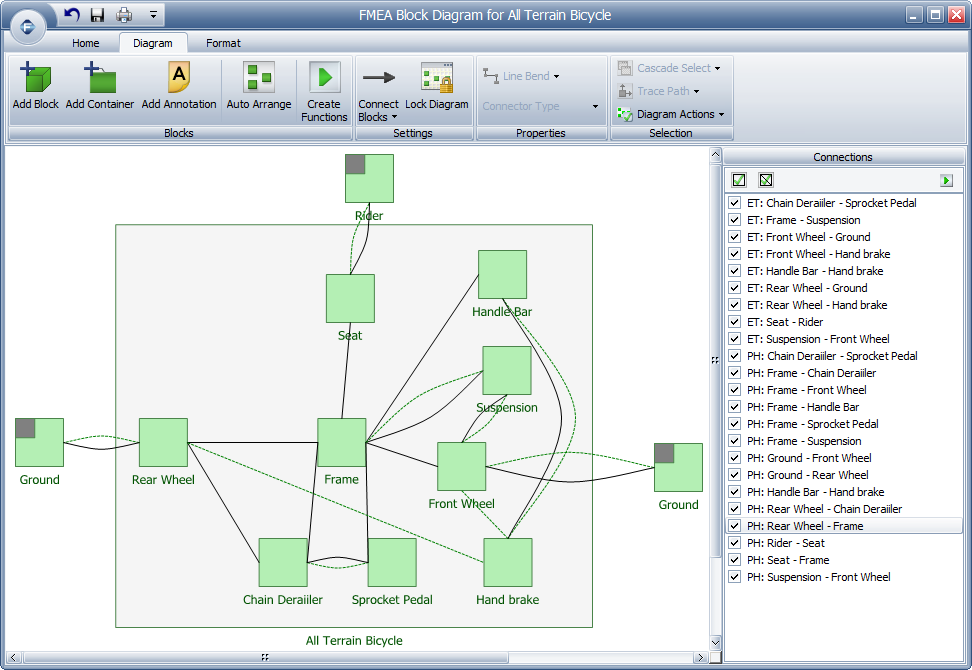The height and width of the screenshot is (670, 972).
Task: Click the undo arrow in quick access toolbar
Action: point(72,15)
